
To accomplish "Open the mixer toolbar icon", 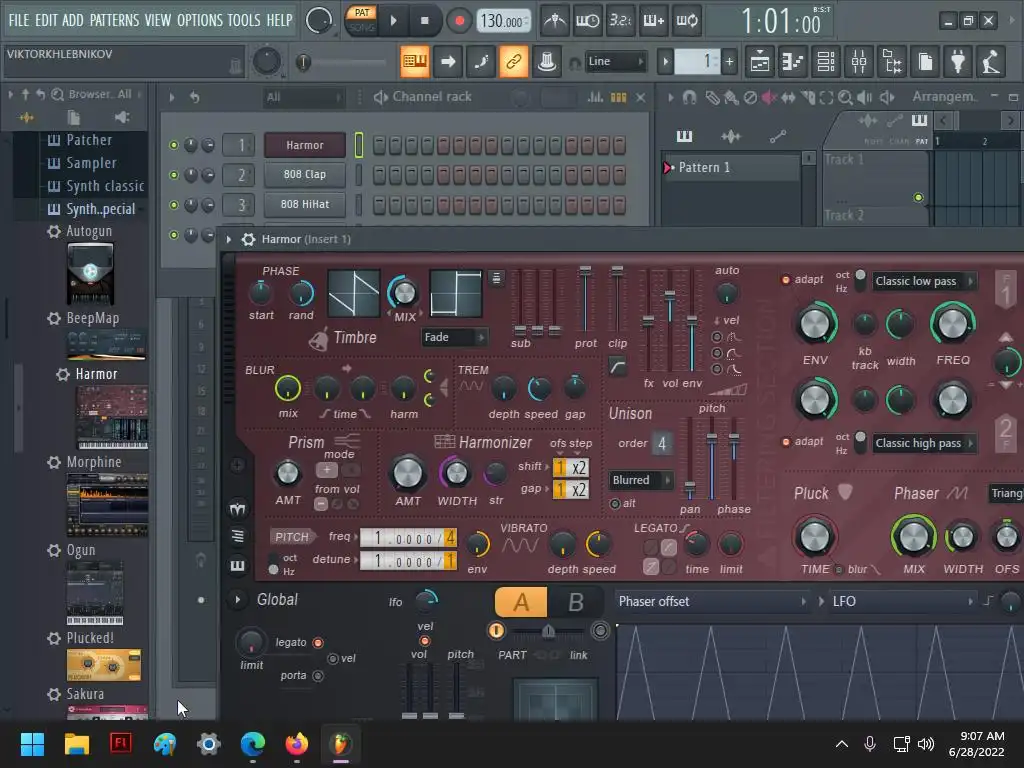I will coord(859,62).
